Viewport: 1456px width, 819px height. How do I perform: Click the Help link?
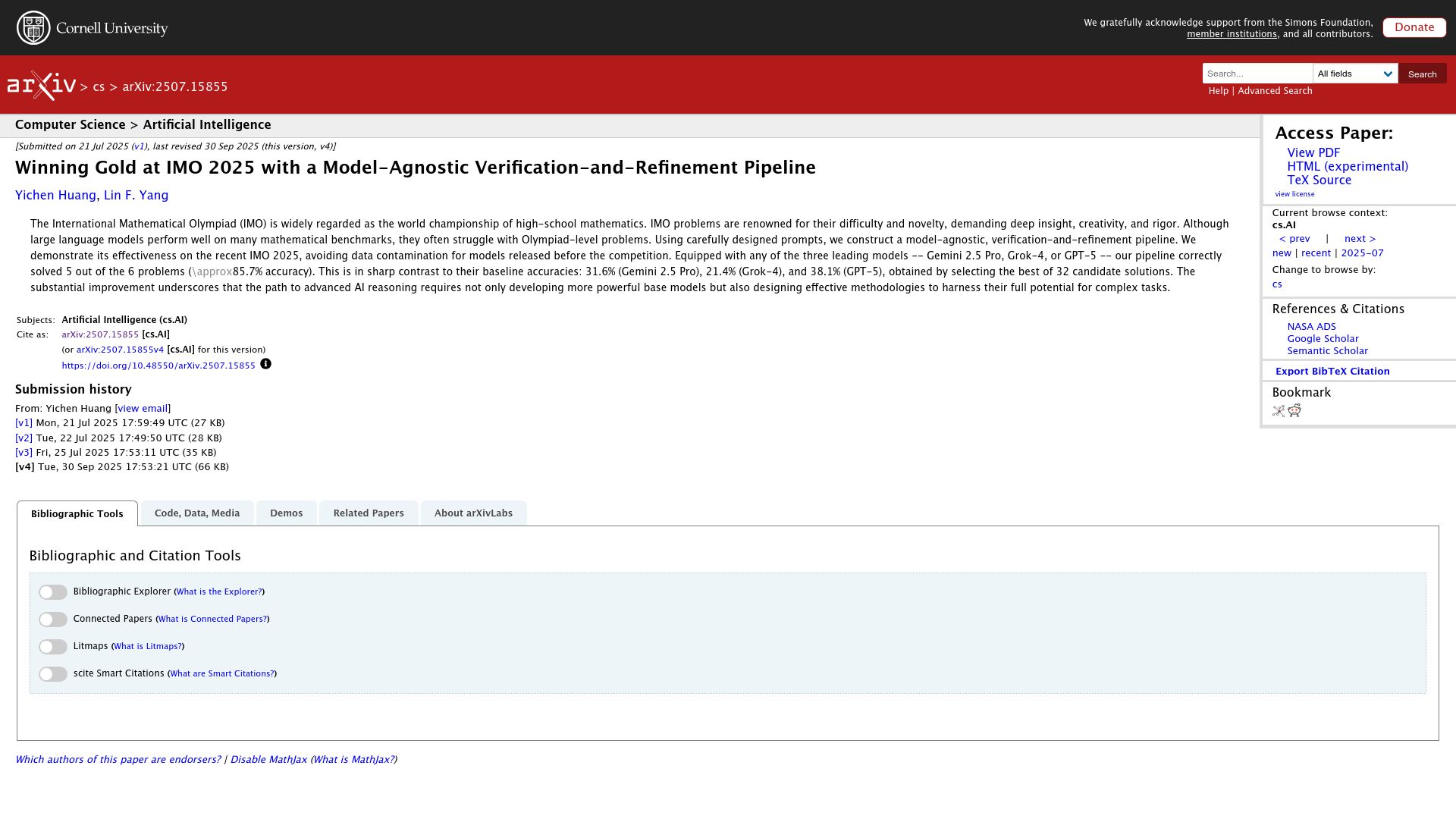1218,91
